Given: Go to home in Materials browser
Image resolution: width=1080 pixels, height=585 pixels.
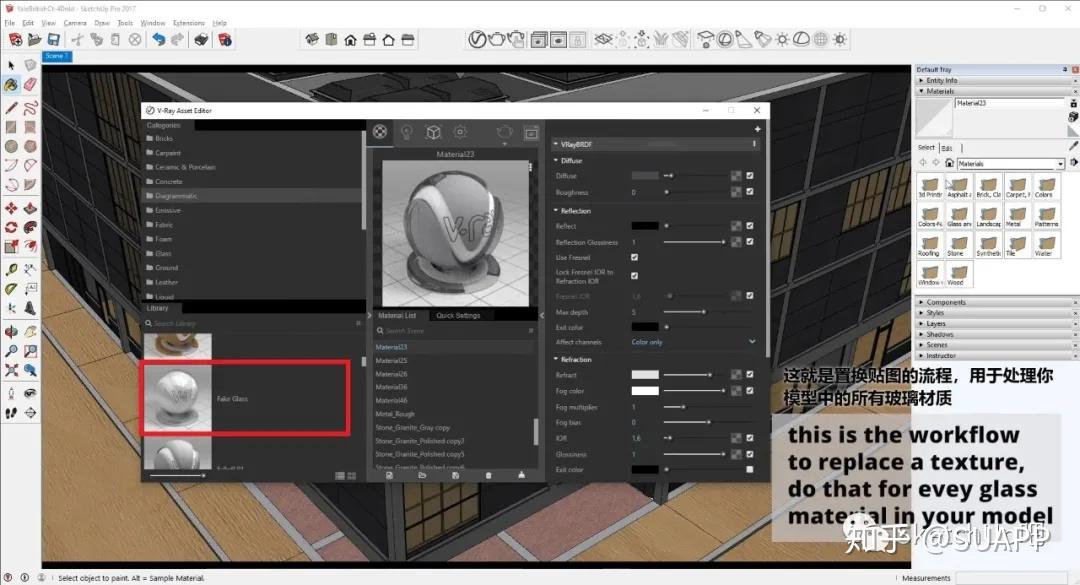Looking at the screenshot, I should [x=949, y=163].
